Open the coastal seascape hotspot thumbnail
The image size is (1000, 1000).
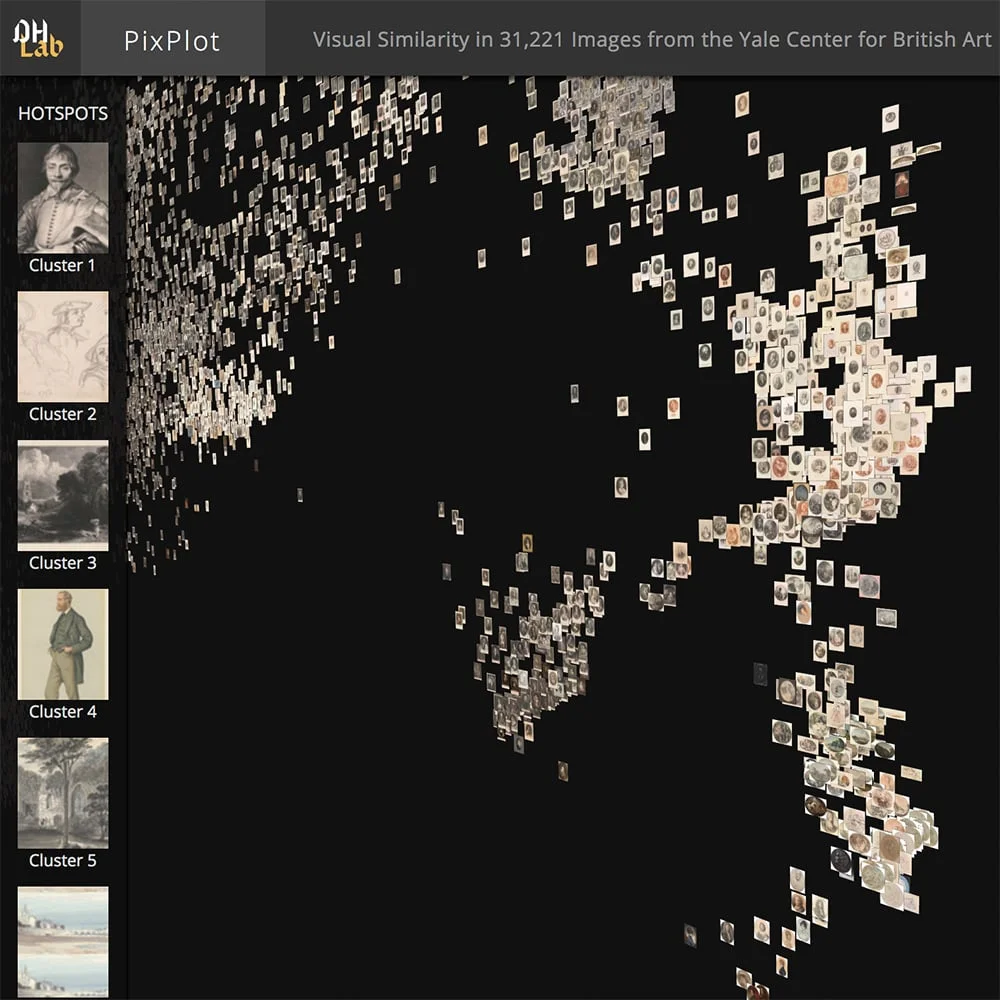click(63, 942)
